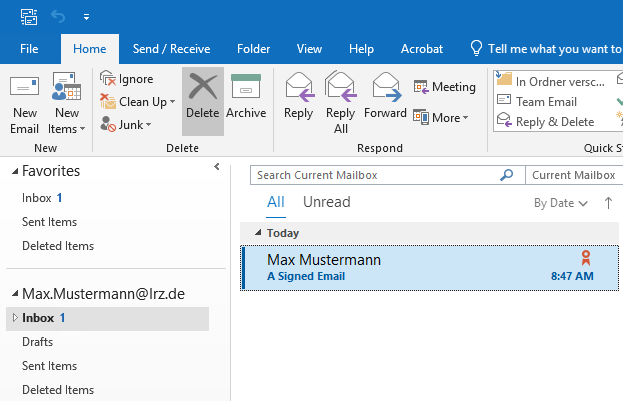
Task: Run the In Ordner versc... quick step
Action: click(551, 81)
